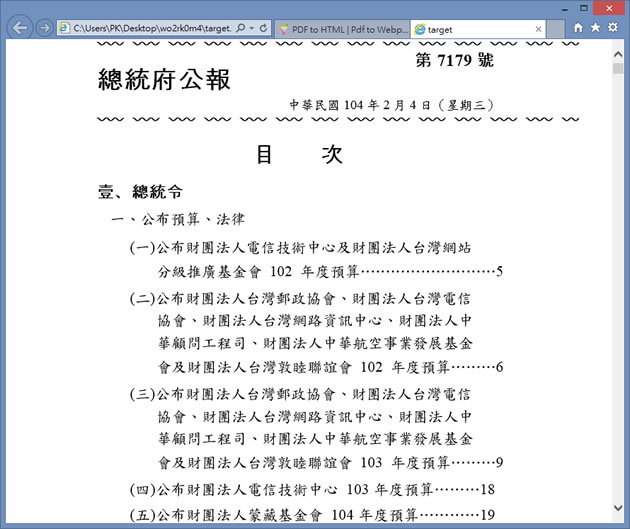The image size is (630, 529).
Task: Close the target tab
Action: coord(538,29)
